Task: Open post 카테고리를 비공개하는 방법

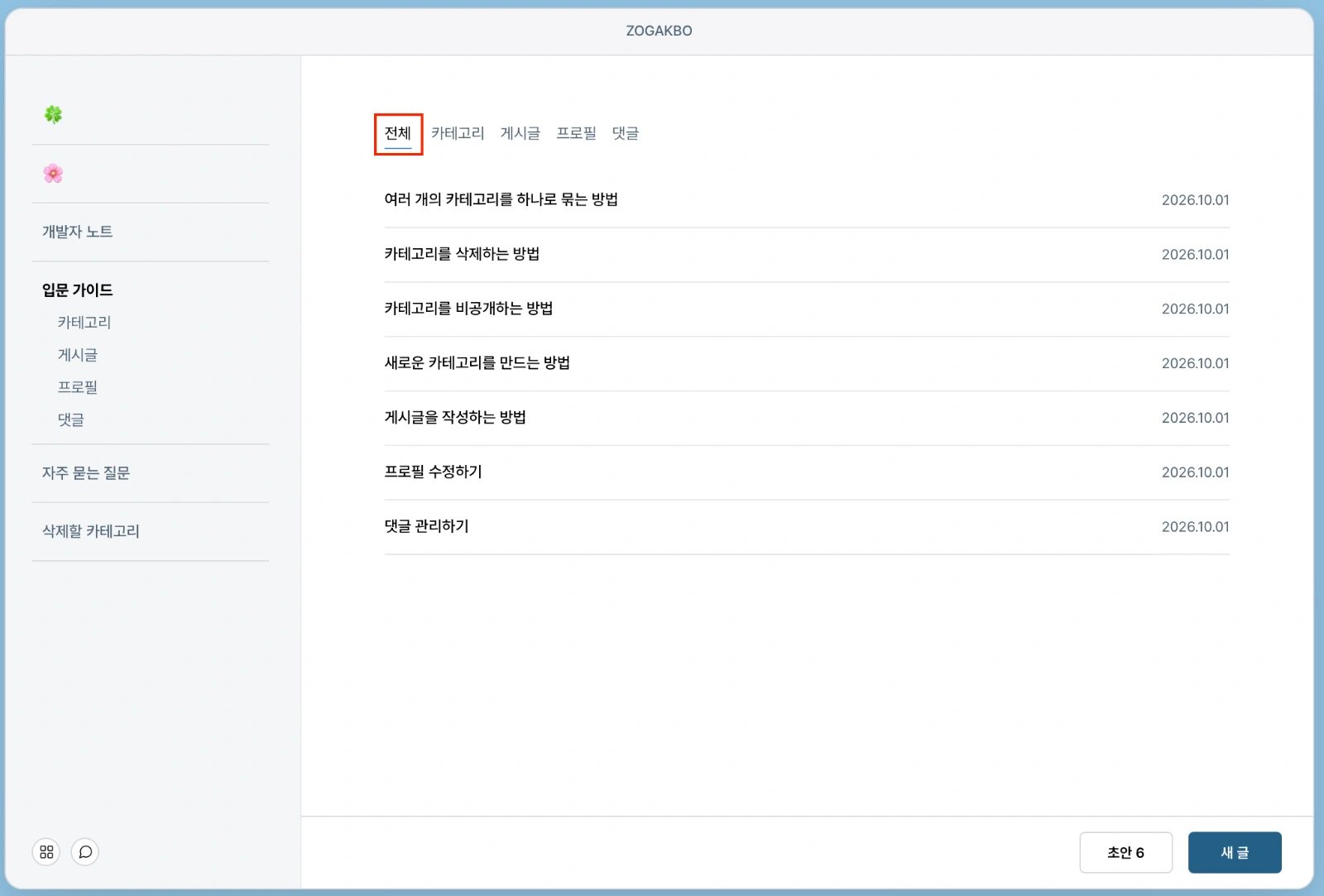Action: pyautogui.click(x=807, y=309)
